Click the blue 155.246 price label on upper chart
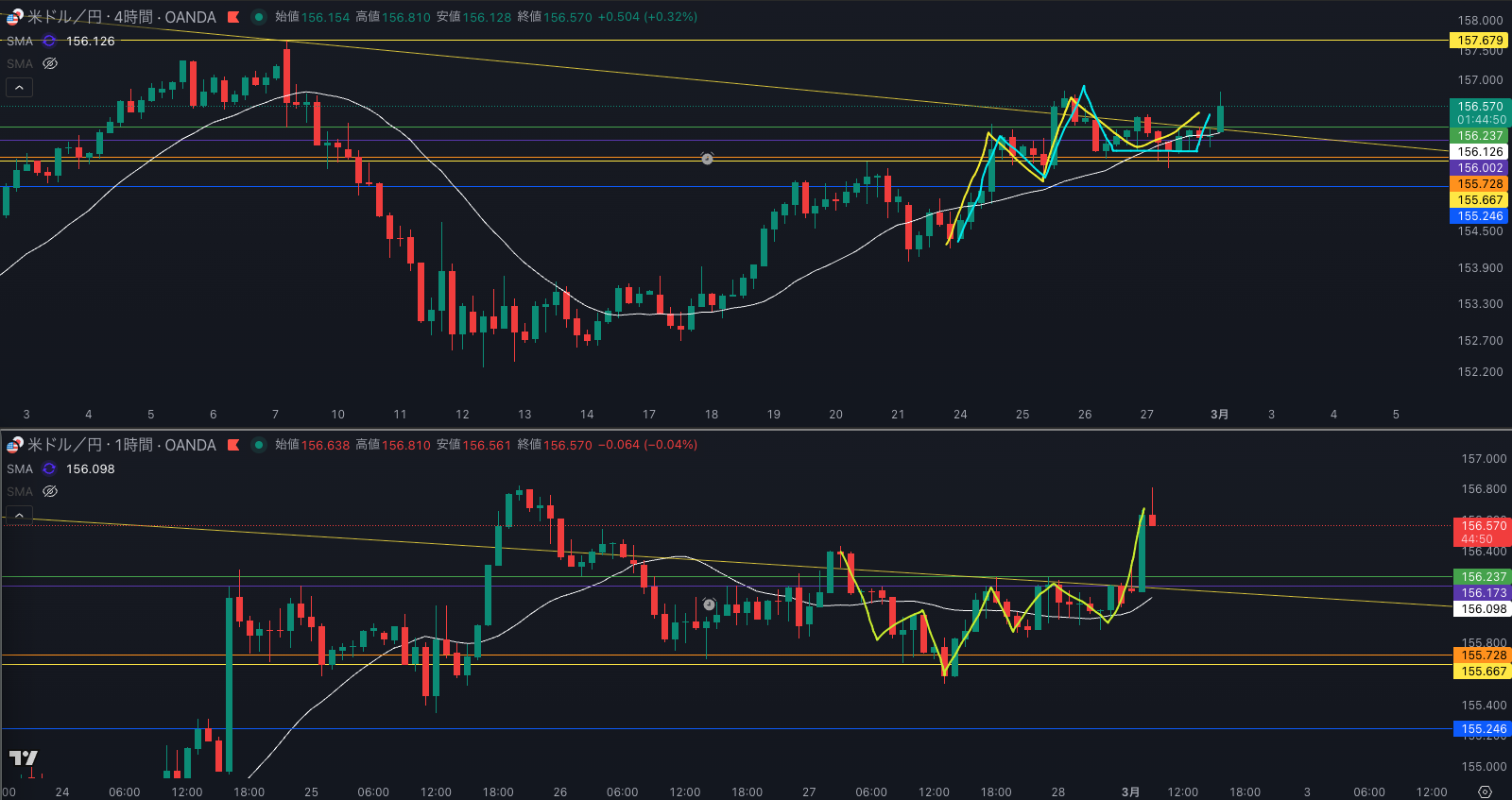The height and width of the screenshot is (800, 1512). (x=1479, y=216)
